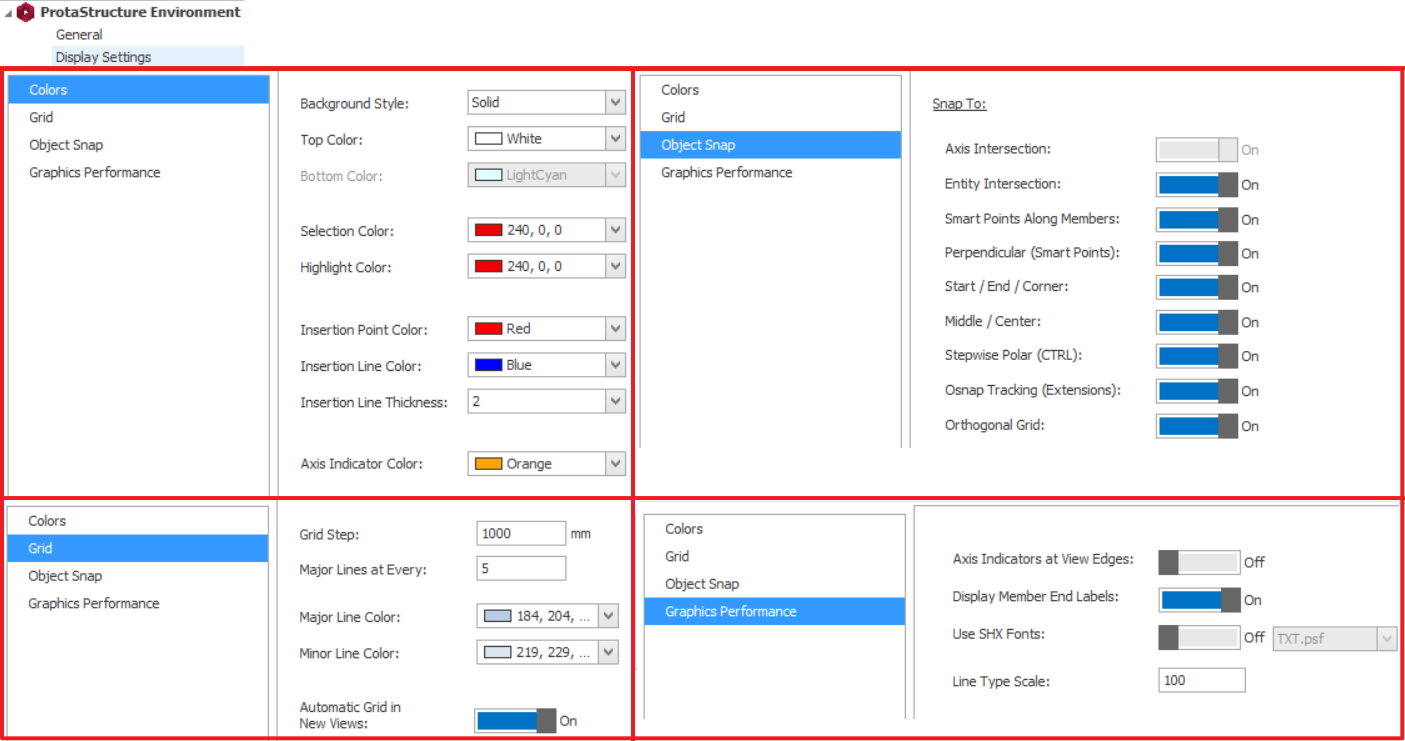Select General in the settings tree
This screenshot has height=741, width=1405.
pyautogui.click(x=79, y=35)
